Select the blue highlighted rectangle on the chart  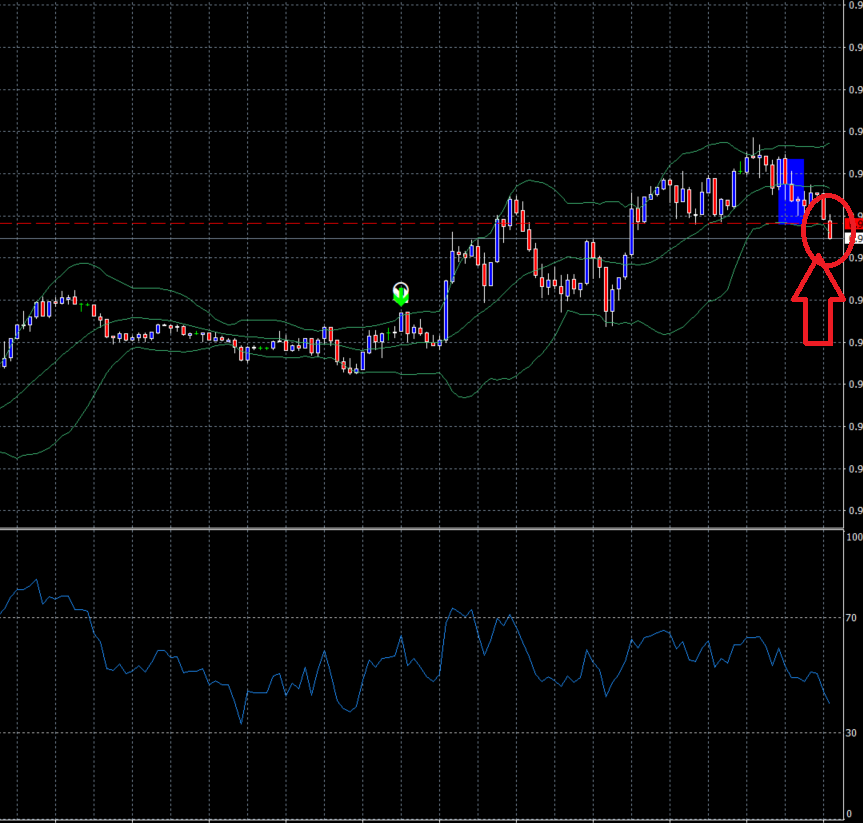(x=790, y=190)
